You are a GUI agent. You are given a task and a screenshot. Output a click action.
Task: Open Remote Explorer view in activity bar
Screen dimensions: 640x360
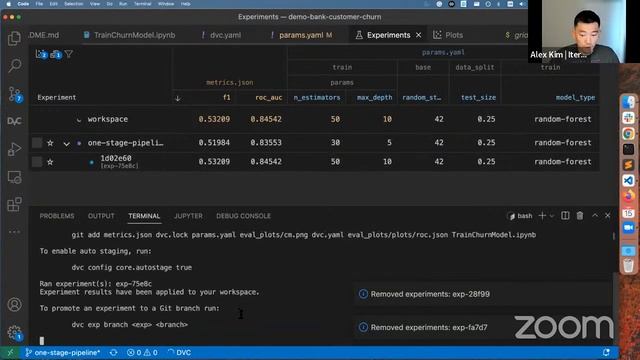coord(15,177)
